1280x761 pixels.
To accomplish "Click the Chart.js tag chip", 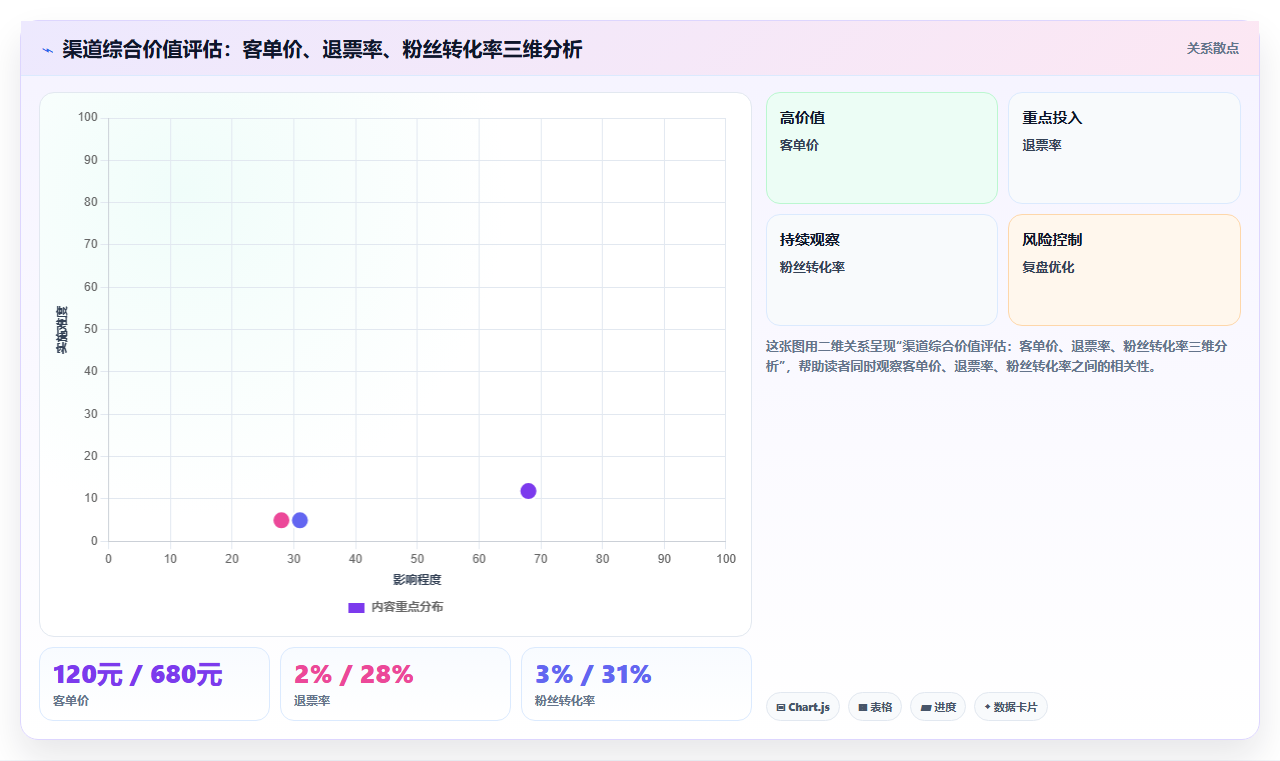I will [x=803, y=707].
